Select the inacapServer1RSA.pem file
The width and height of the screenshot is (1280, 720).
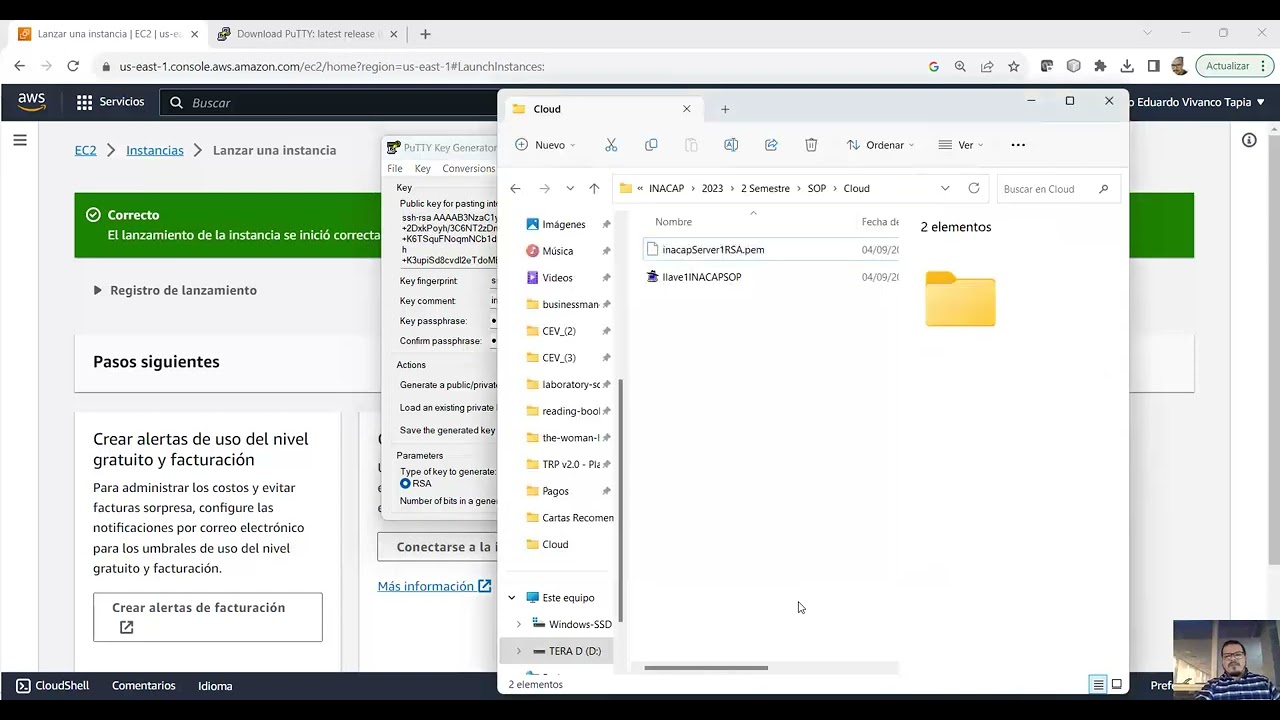point(713,250)
